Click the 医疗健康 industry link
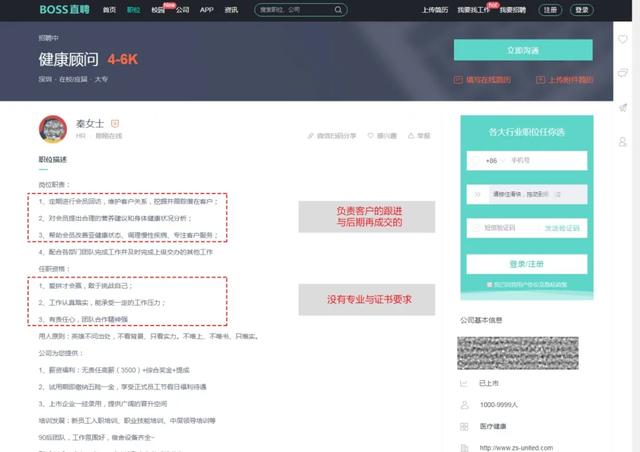 [x=493, y=426]
